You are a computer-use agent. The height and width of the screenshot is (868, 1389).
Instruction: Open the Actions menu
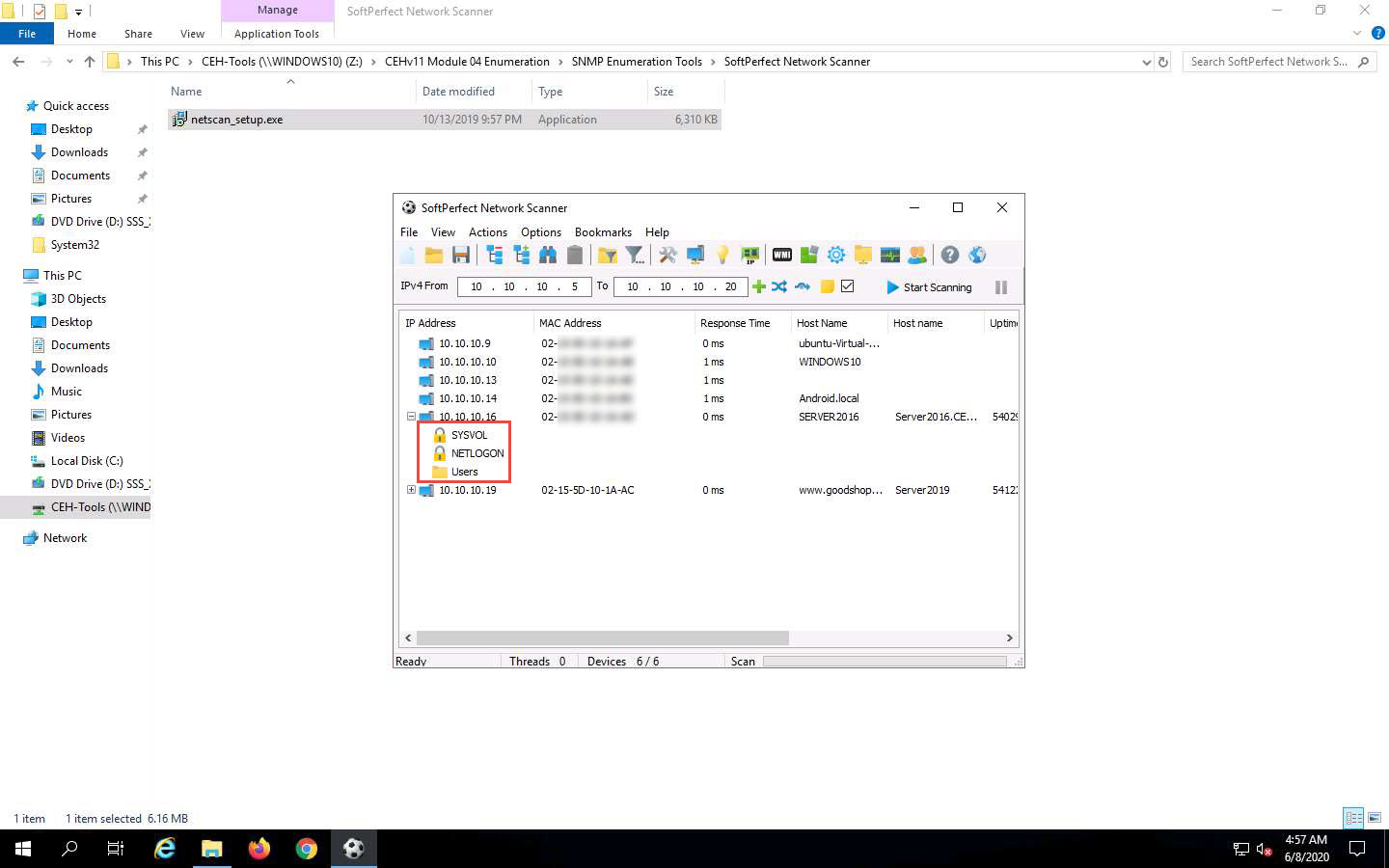(488, 232)
